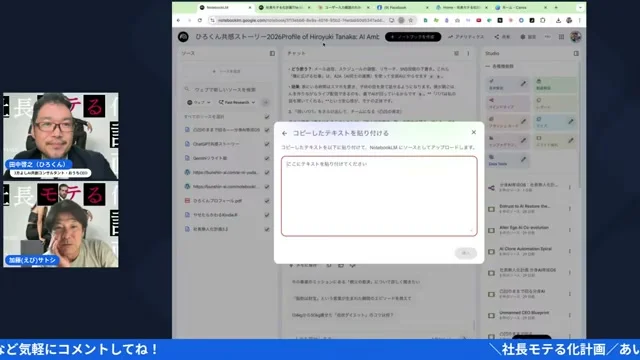Screen dimensions: 640x360
Task: Go back using the dialog's back arrow
Action: point(284,133)
